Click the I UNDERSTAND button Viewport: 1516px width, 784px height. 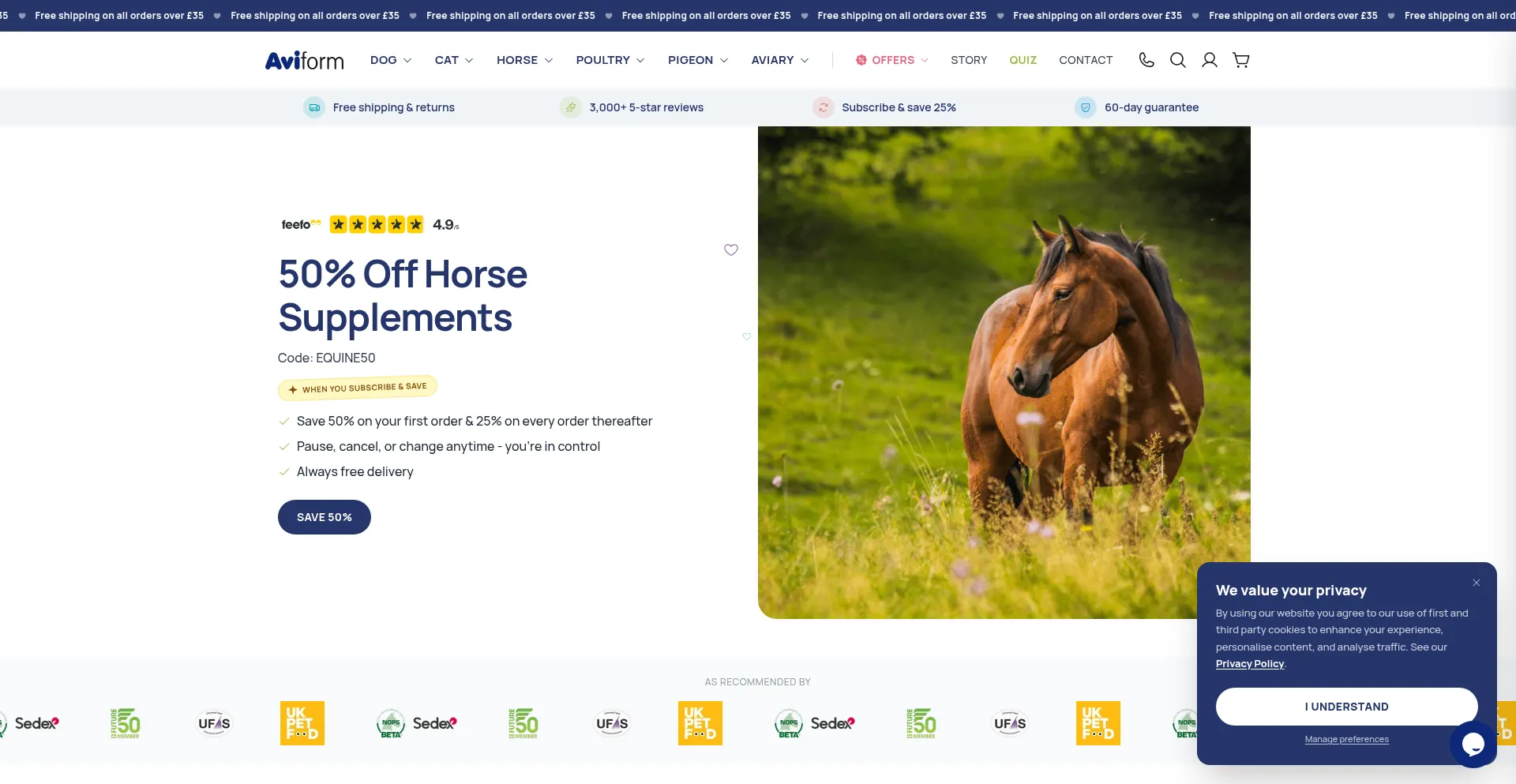coord(1346,707)
